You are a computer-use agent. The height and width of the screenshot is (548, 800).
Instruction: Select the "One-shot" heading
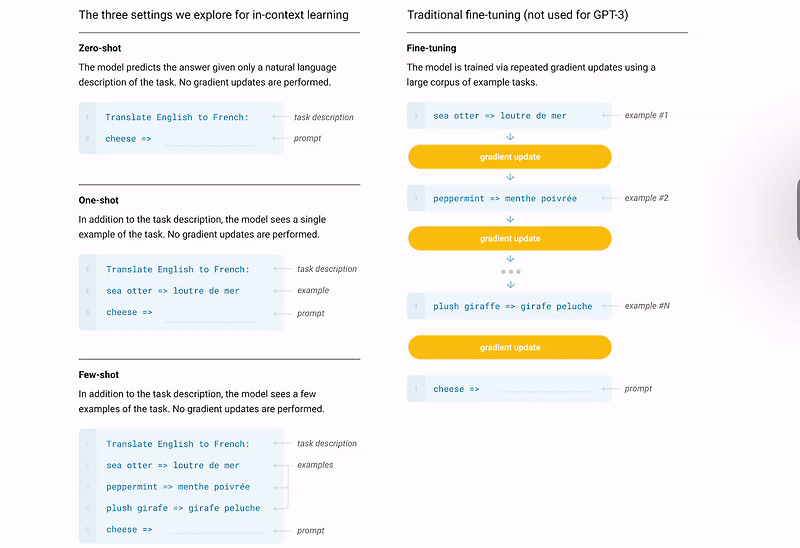click(98, 200)
